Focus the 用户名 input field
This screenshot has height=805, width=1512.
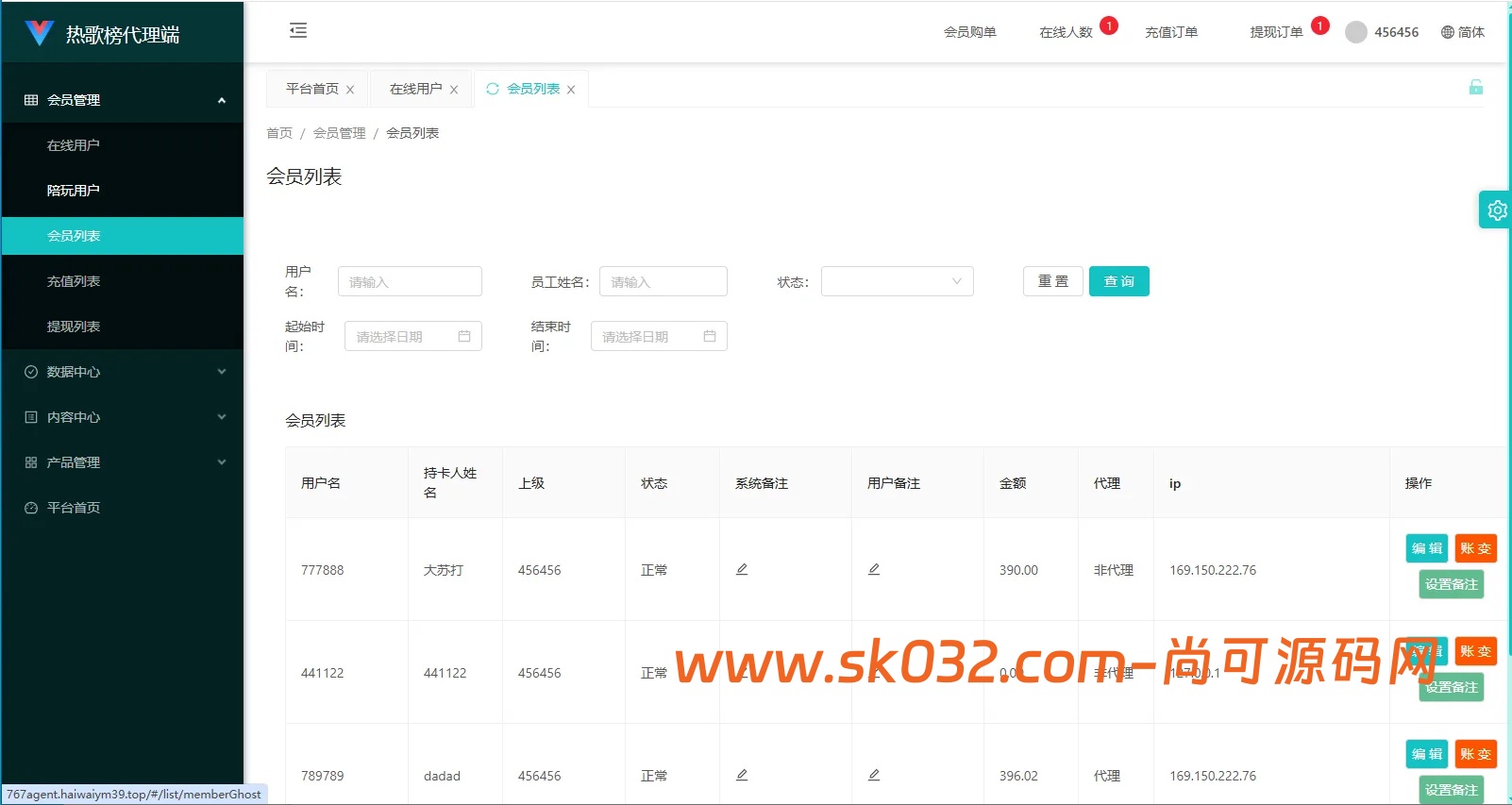[410, 281]
